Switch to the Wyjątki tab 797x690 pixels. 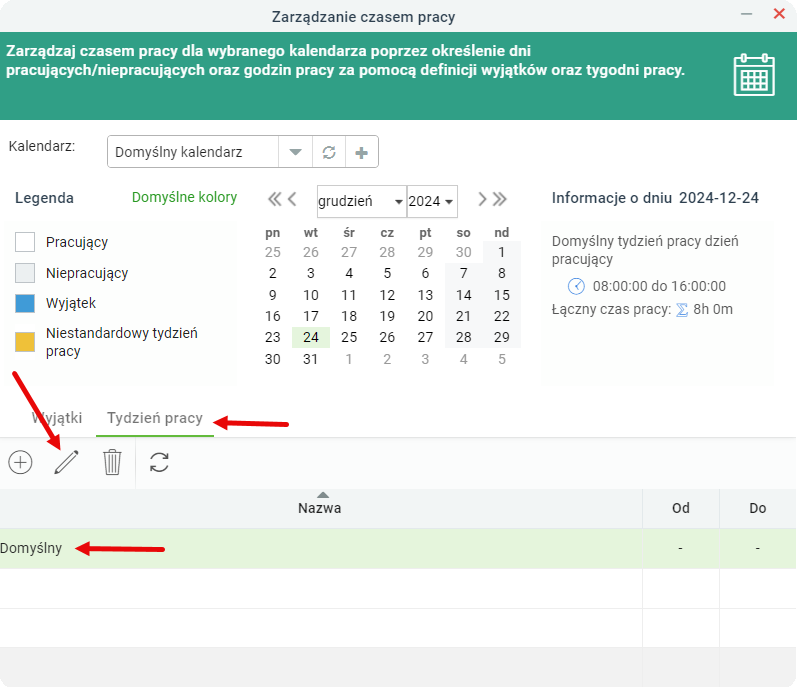57,418
